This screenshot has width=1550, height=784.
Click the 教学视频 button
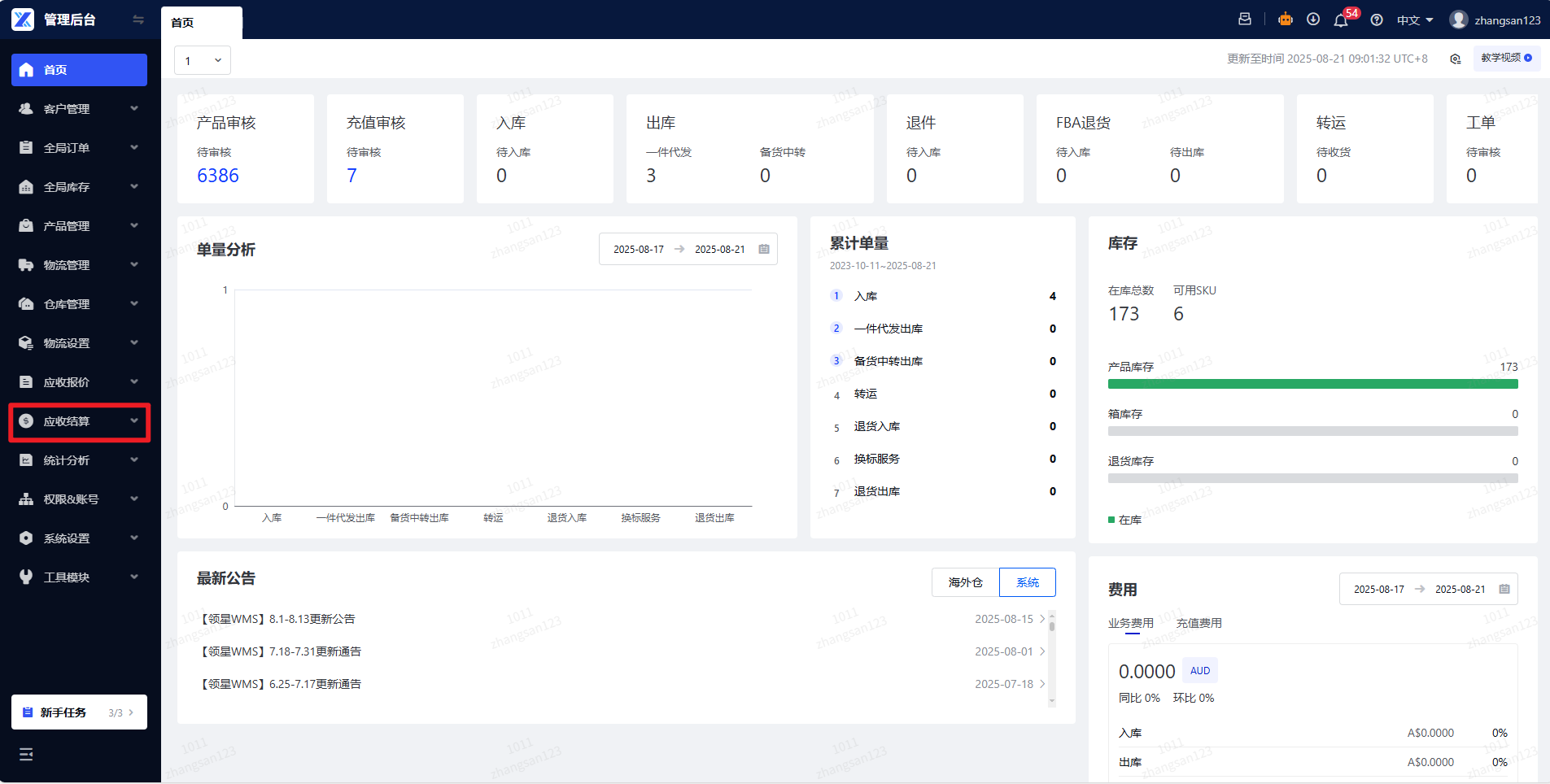[x=1506, y=58]
